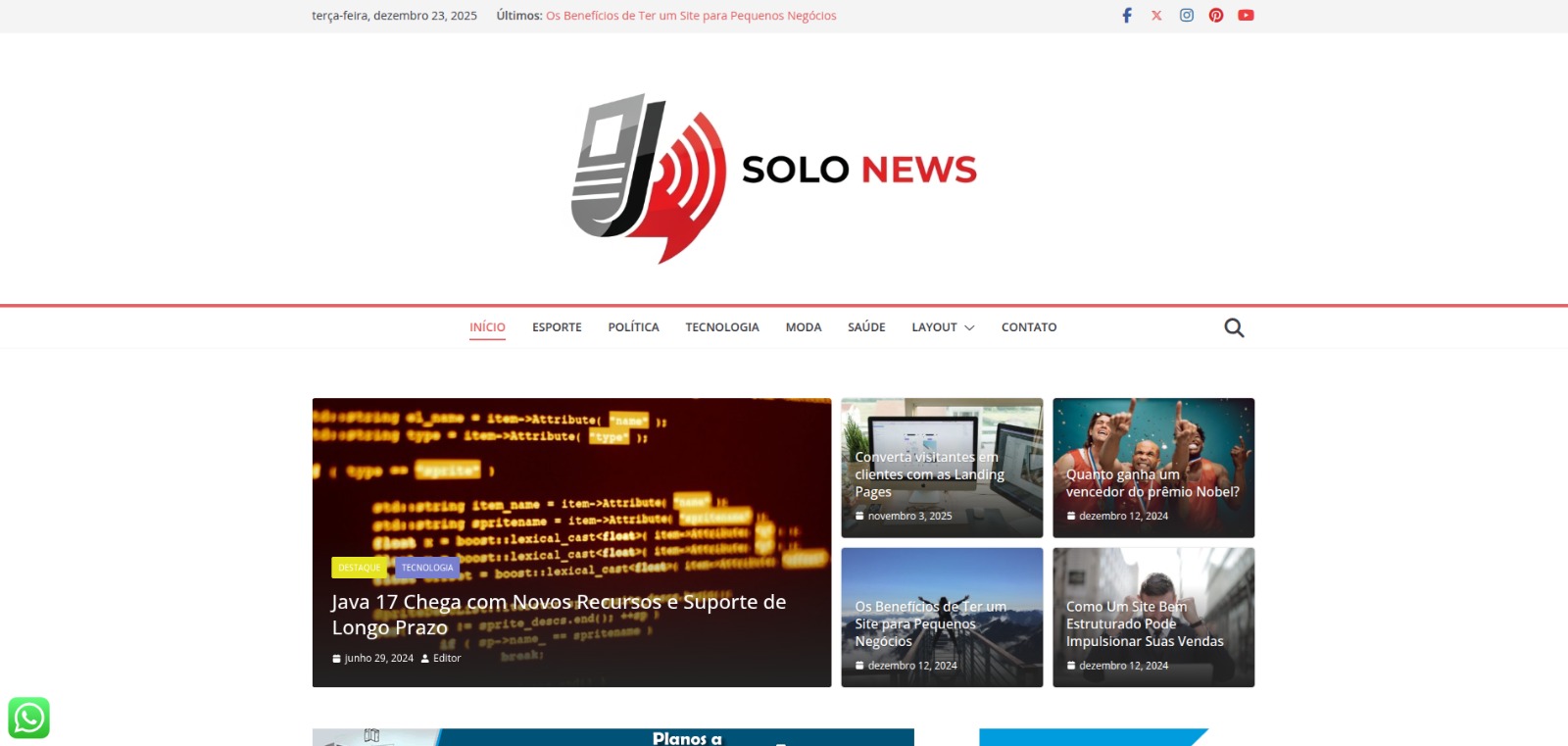This screenshot has width=1568, height=746.
Task: Click the X (Twitter) icon
Action: pyautogui.click(x=1156, y=16)
